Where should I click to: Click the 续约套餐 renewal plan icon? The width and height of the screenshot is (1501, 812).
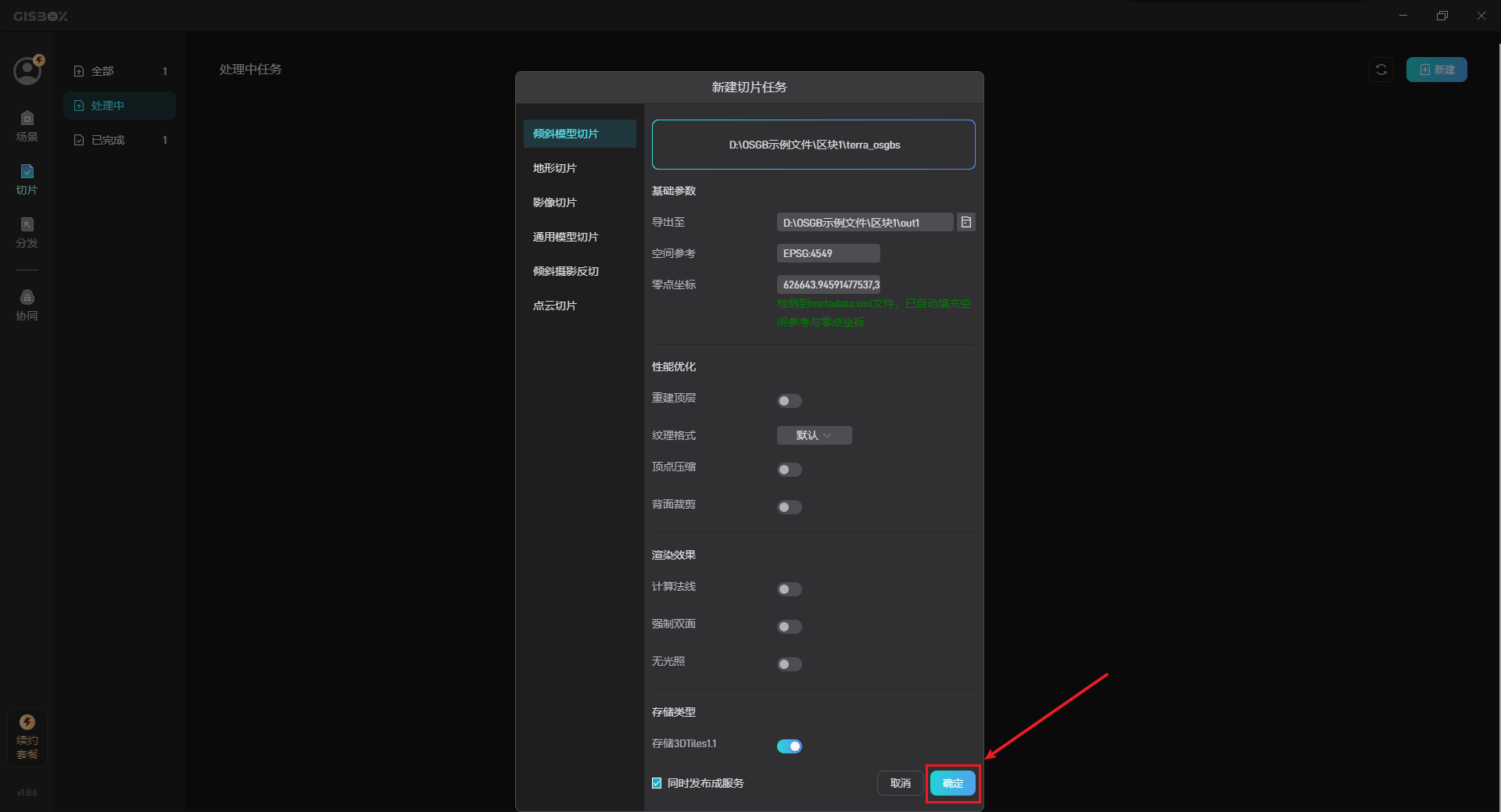click(x=27, y=737)
